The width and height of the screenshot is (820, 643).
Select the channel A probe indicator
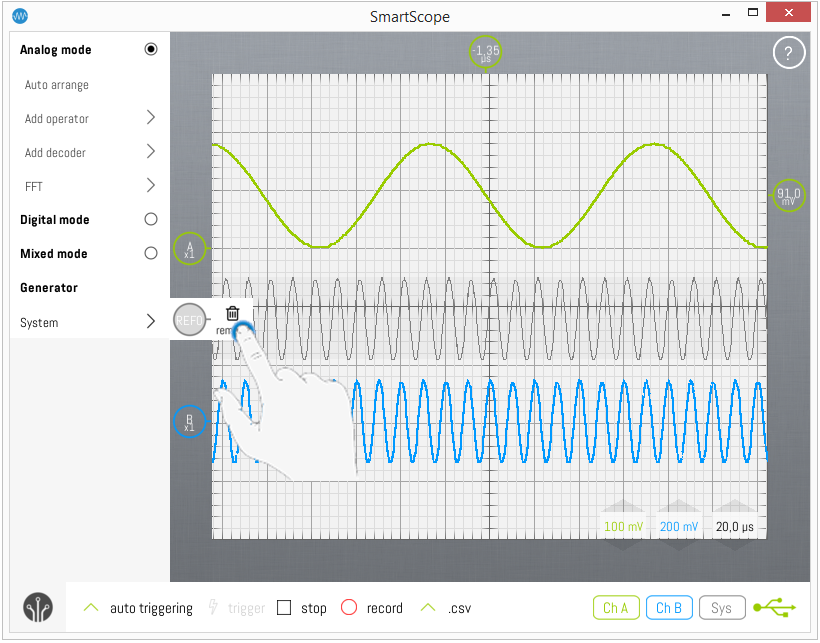[x=189, y=249]
